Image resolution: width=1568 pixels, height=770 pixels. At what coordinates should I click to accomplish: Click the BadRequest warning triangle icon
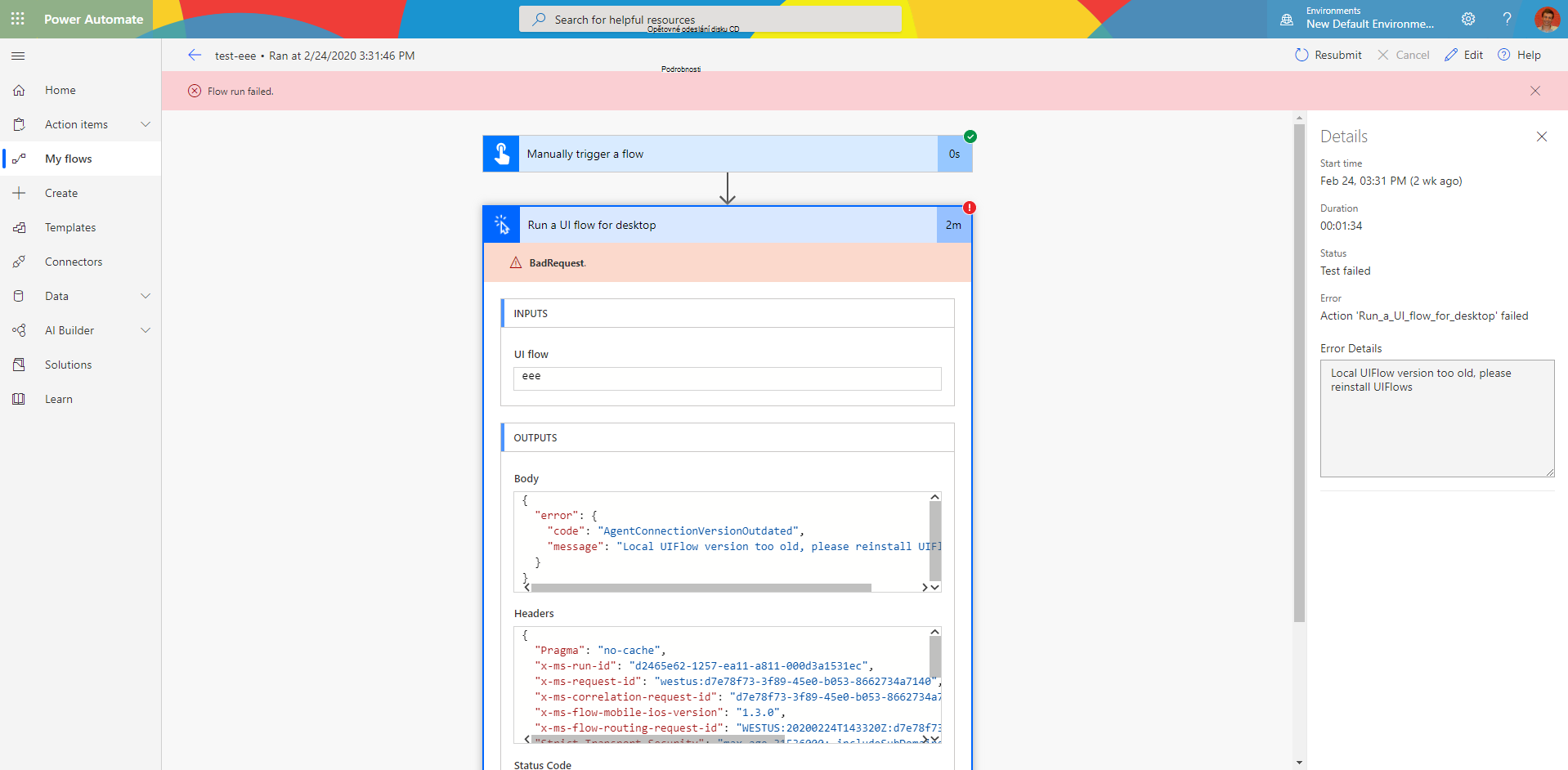[x=516, y=262]
